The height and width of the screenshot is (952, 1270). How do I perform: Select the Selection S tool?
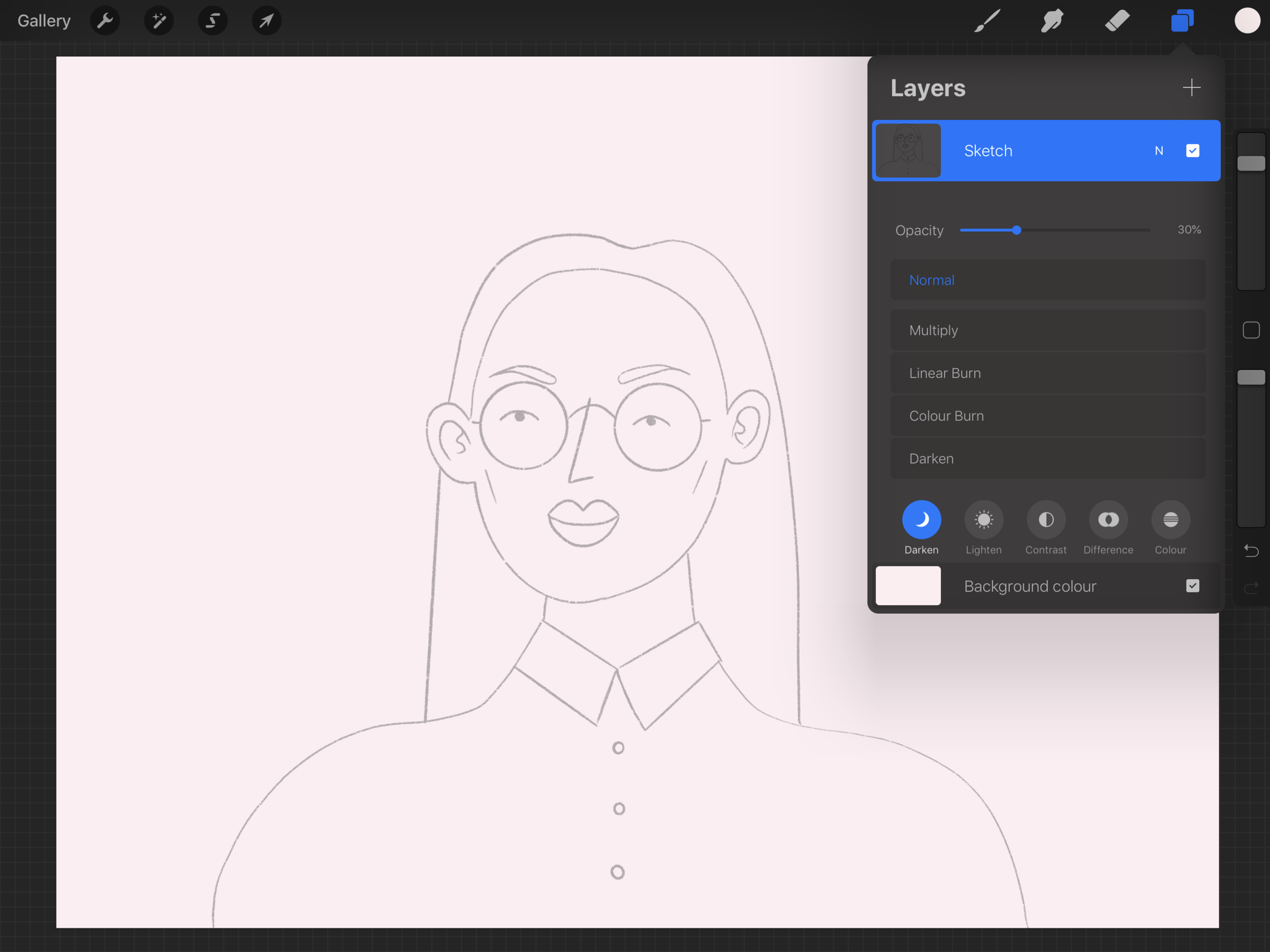(212, 21)
